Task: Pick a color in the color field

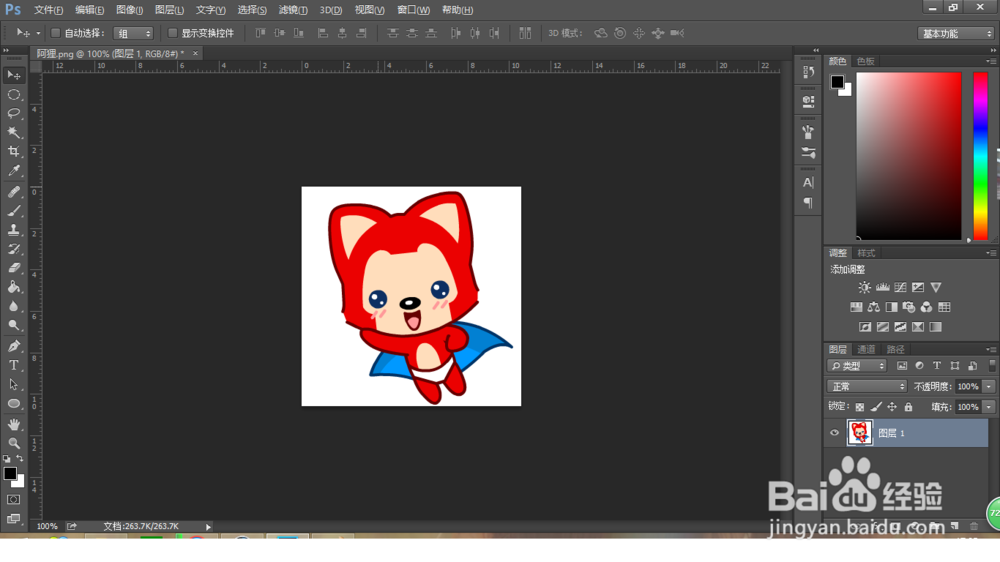Action: click(x=908, y=156)
